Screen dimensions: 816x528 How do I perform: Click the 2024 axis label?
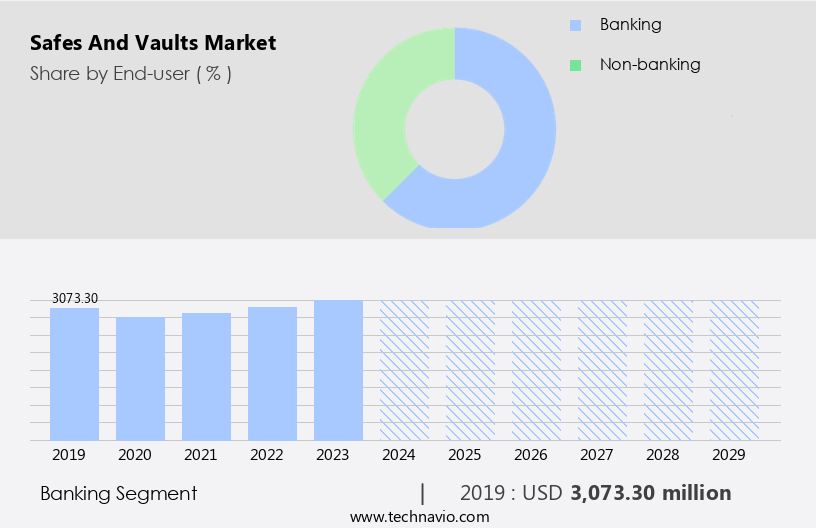point(399,455)
